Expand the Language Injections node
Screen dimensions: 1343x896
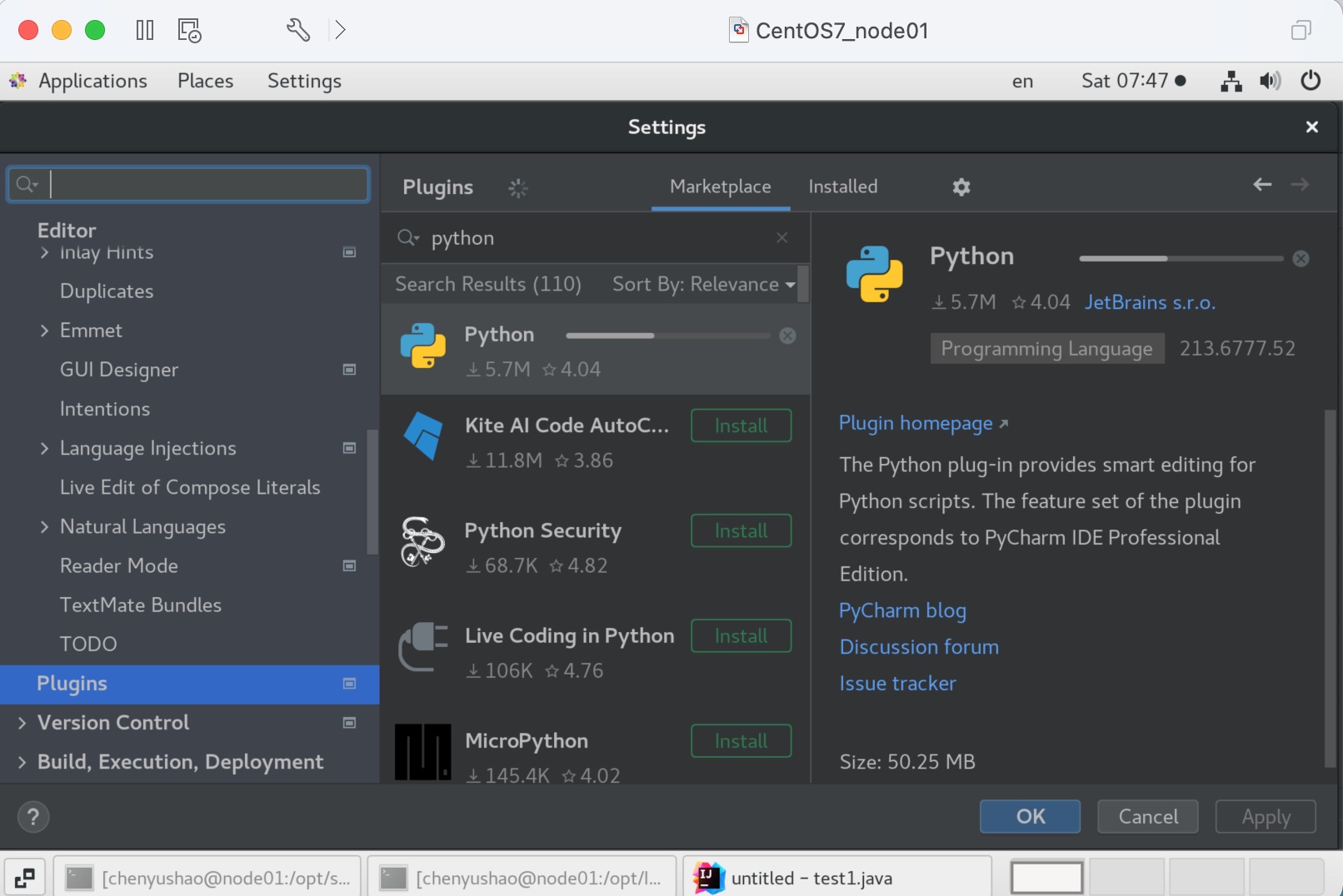(45, 448)
